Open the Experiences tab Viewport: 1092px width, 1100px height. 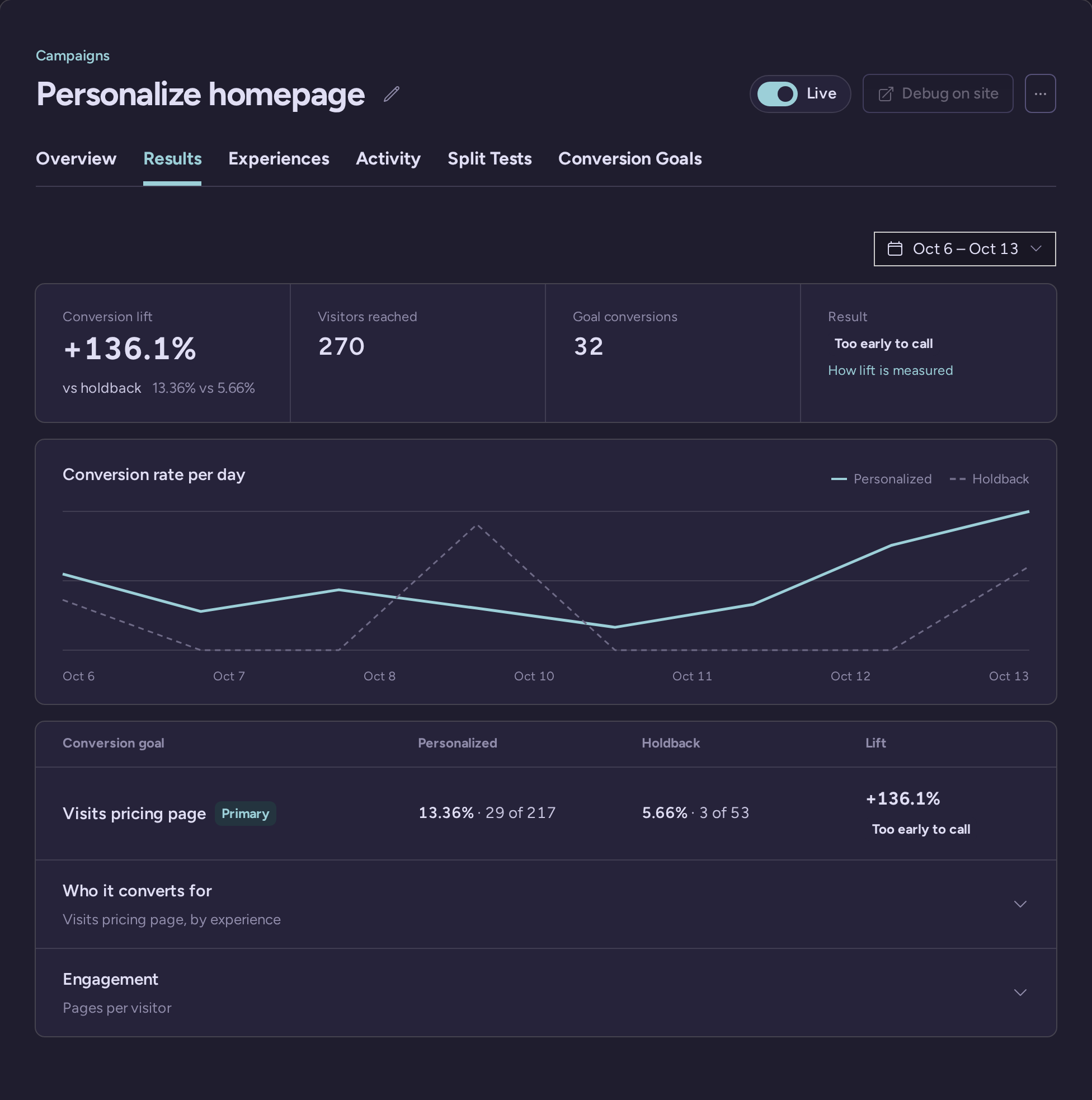[279, 158]
